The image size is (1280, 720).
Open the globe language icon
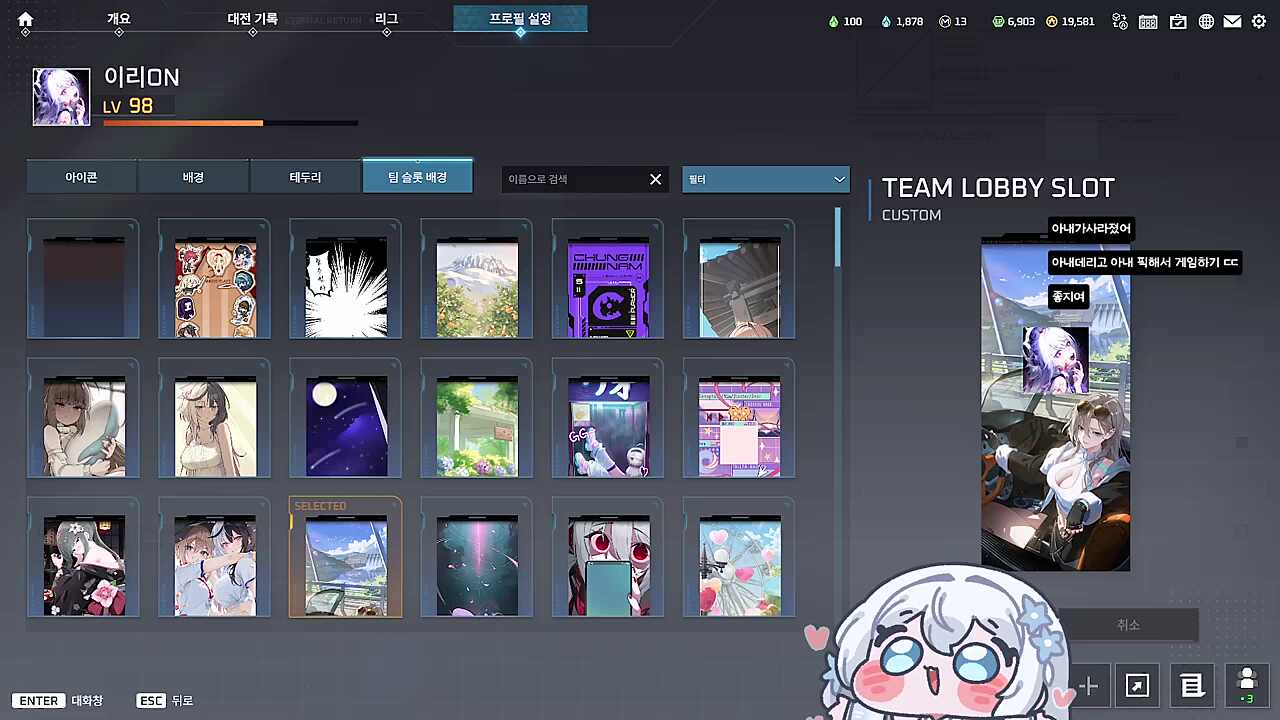1206,21
